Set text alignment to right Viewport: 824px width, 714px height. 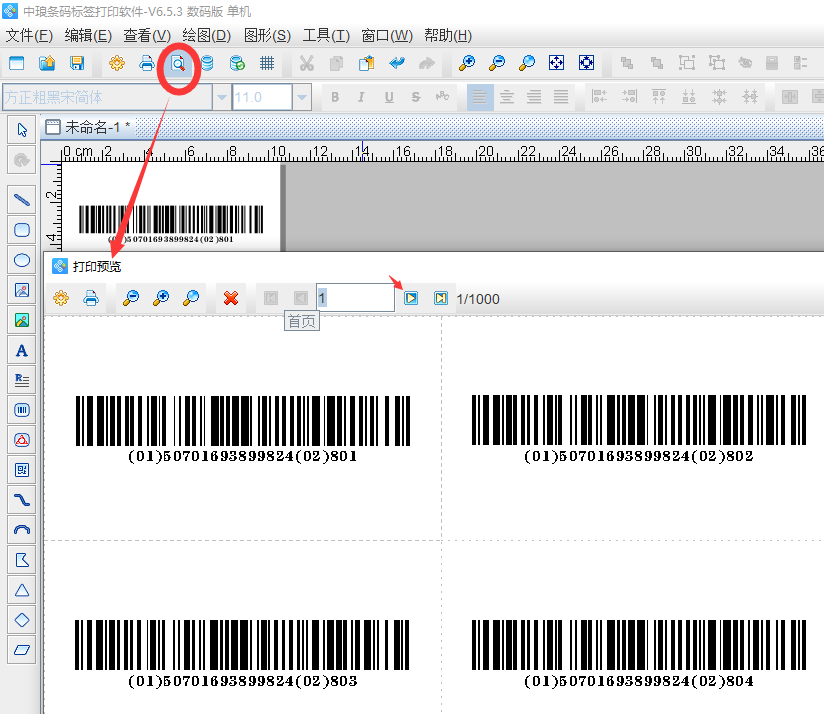pos(534,97)
